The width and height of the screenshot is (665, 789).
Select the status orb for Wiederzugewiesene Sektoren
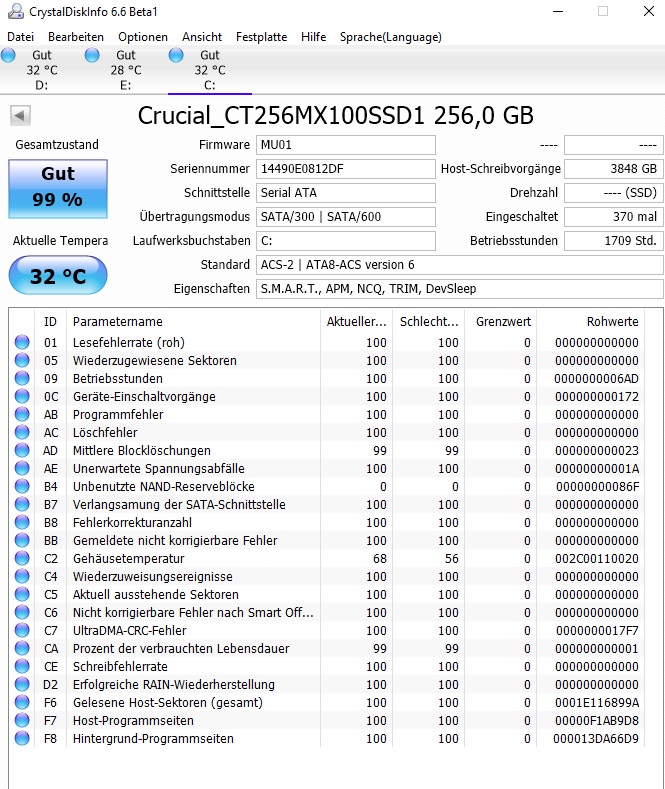[x=22, y=360]
